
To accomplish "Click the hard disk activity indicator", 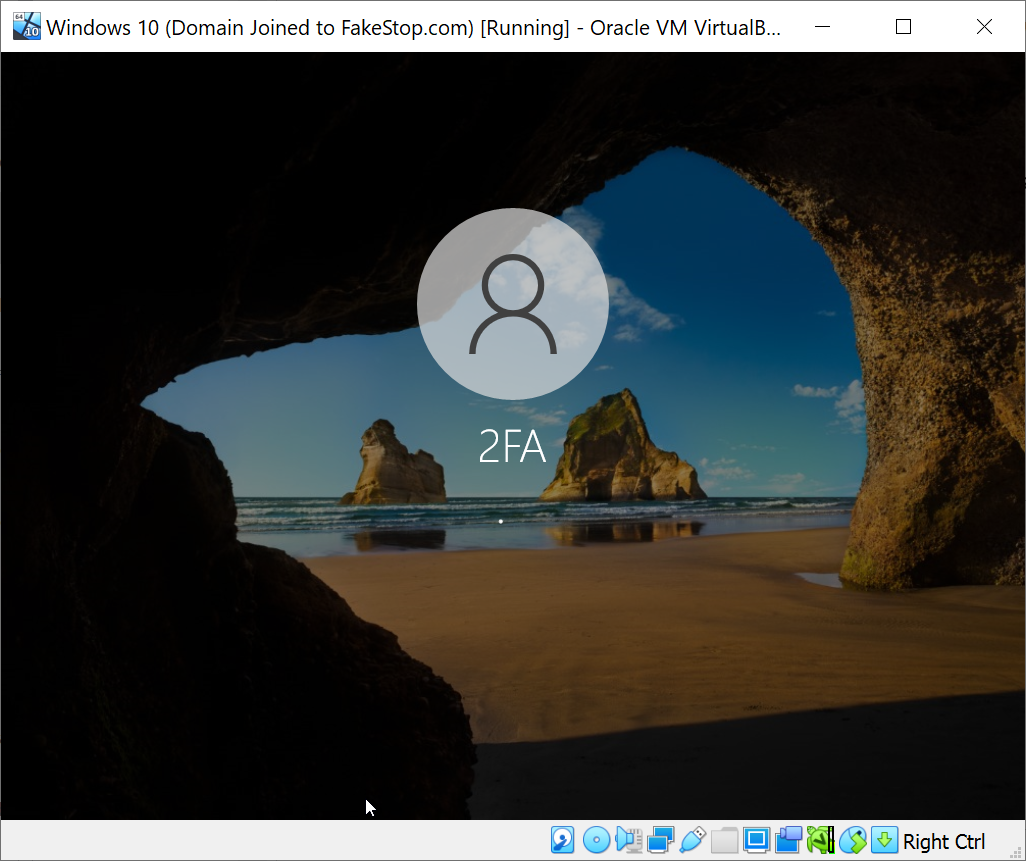I will point(563,840).
